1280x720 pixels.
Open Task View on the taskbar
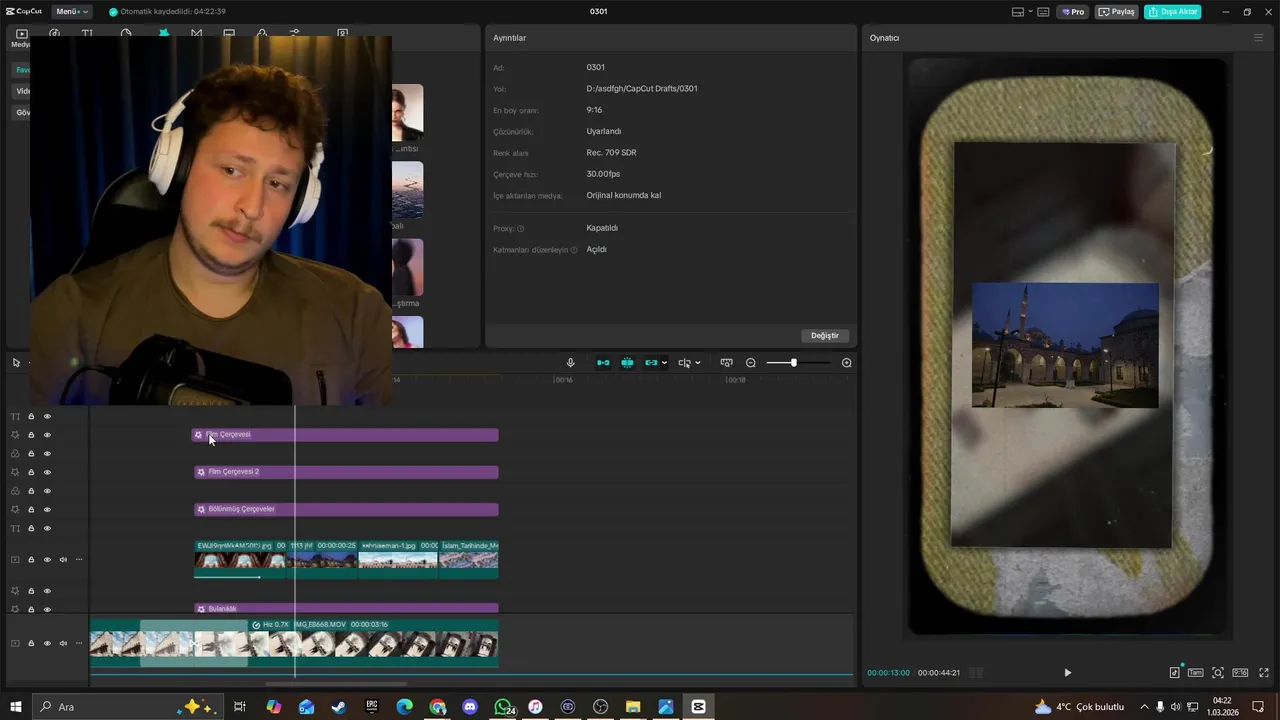[240, 707]
